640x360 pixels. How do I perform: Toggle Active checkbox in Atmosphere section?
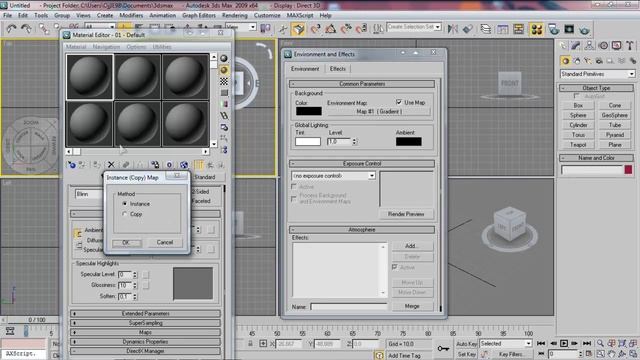pos(395,267)
